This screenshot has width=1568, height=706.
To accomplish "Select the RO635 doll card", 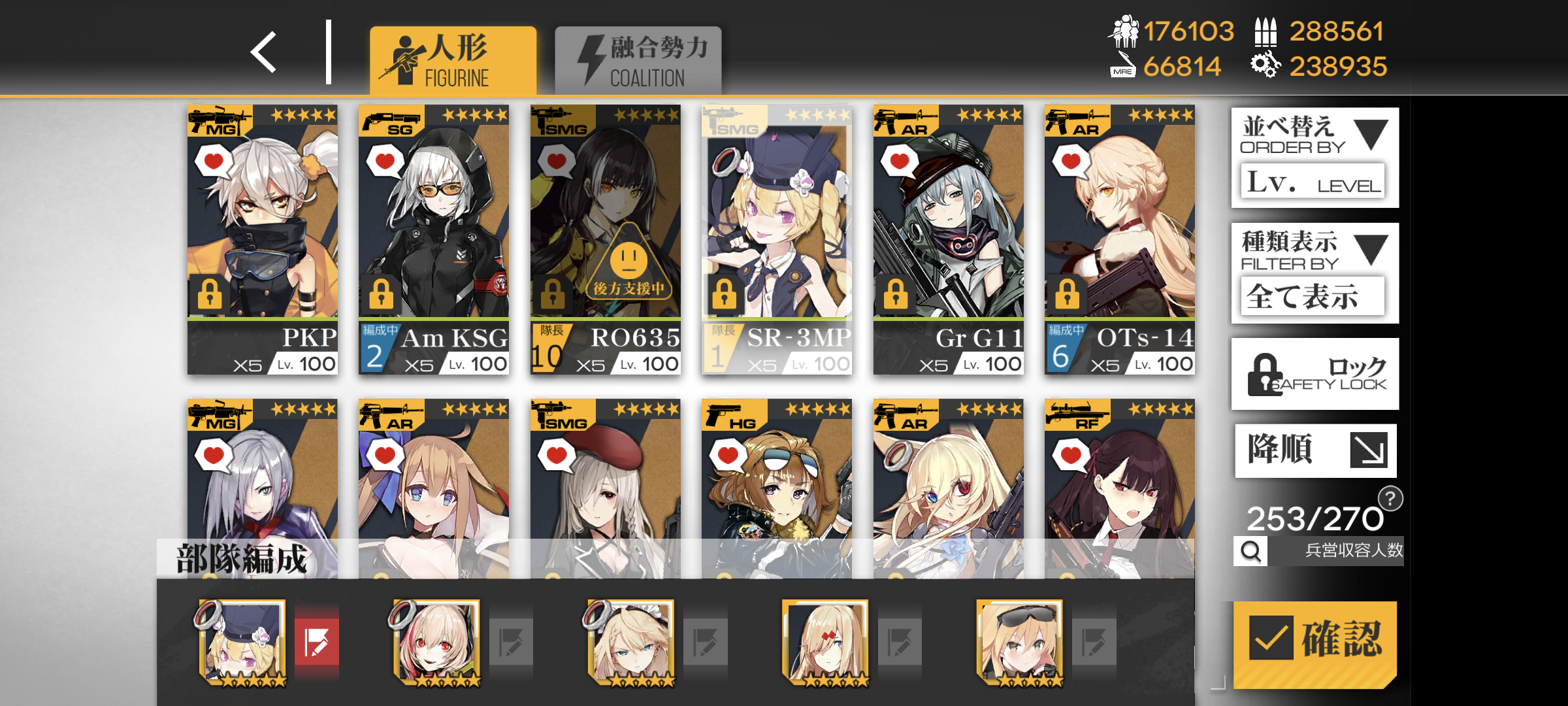I will 606,239.
